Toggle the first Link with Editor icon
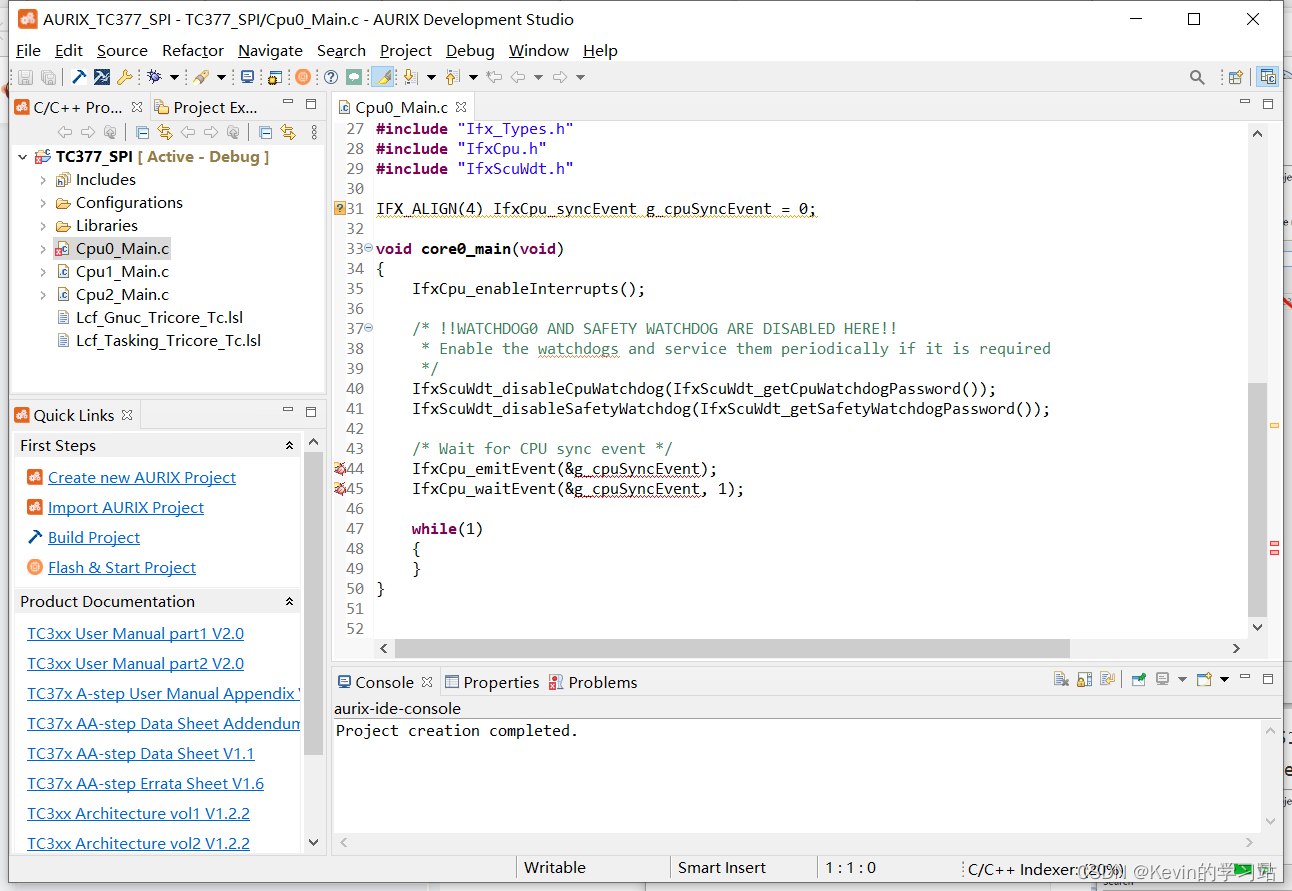This screenshot has width=1292, height=891. [x=165, y=132]
